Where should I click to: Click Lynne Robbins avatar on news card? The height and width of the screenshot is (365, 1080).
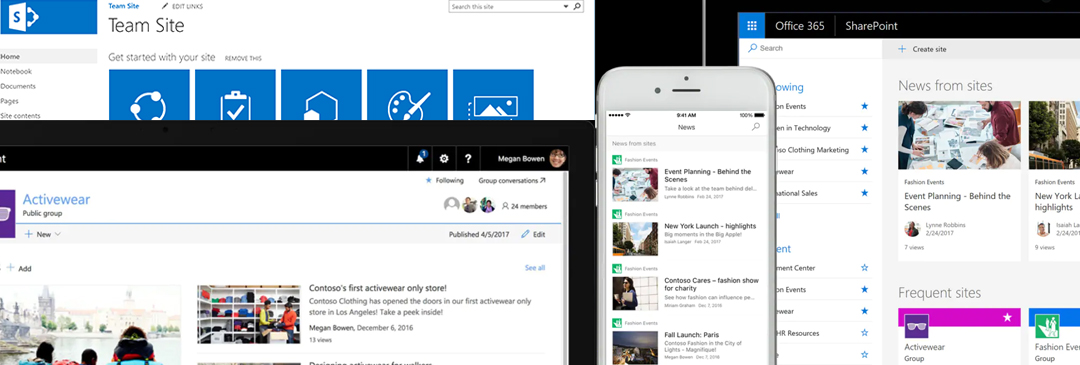912,228
